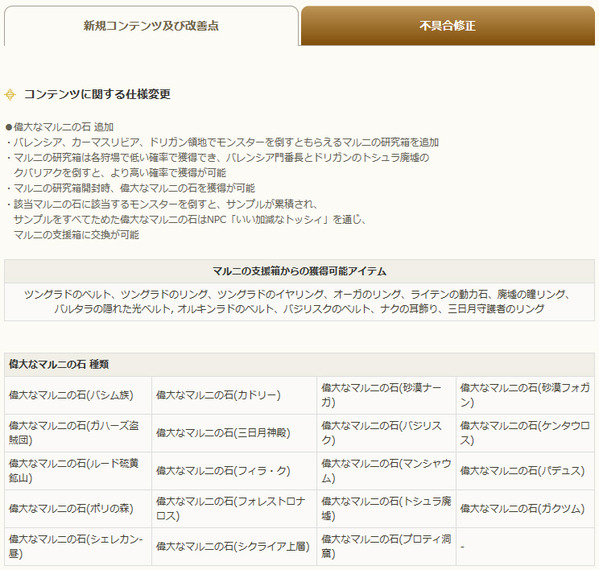
Task: Select the 偉大なマルニの石(ポリの森) cell
Action: (78, 509)
